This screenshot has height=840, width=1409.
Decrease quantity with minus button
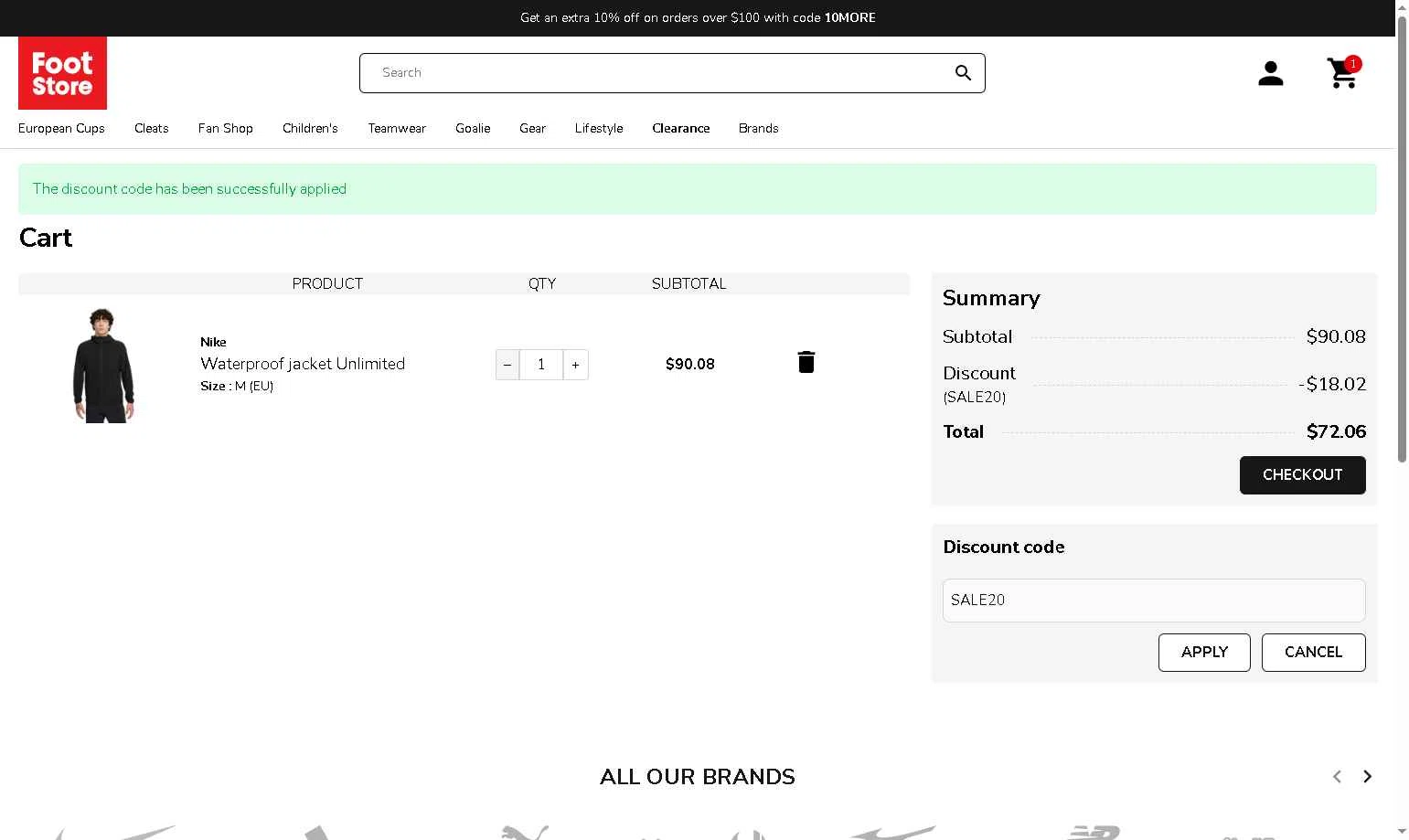click(x=507, y=365)
